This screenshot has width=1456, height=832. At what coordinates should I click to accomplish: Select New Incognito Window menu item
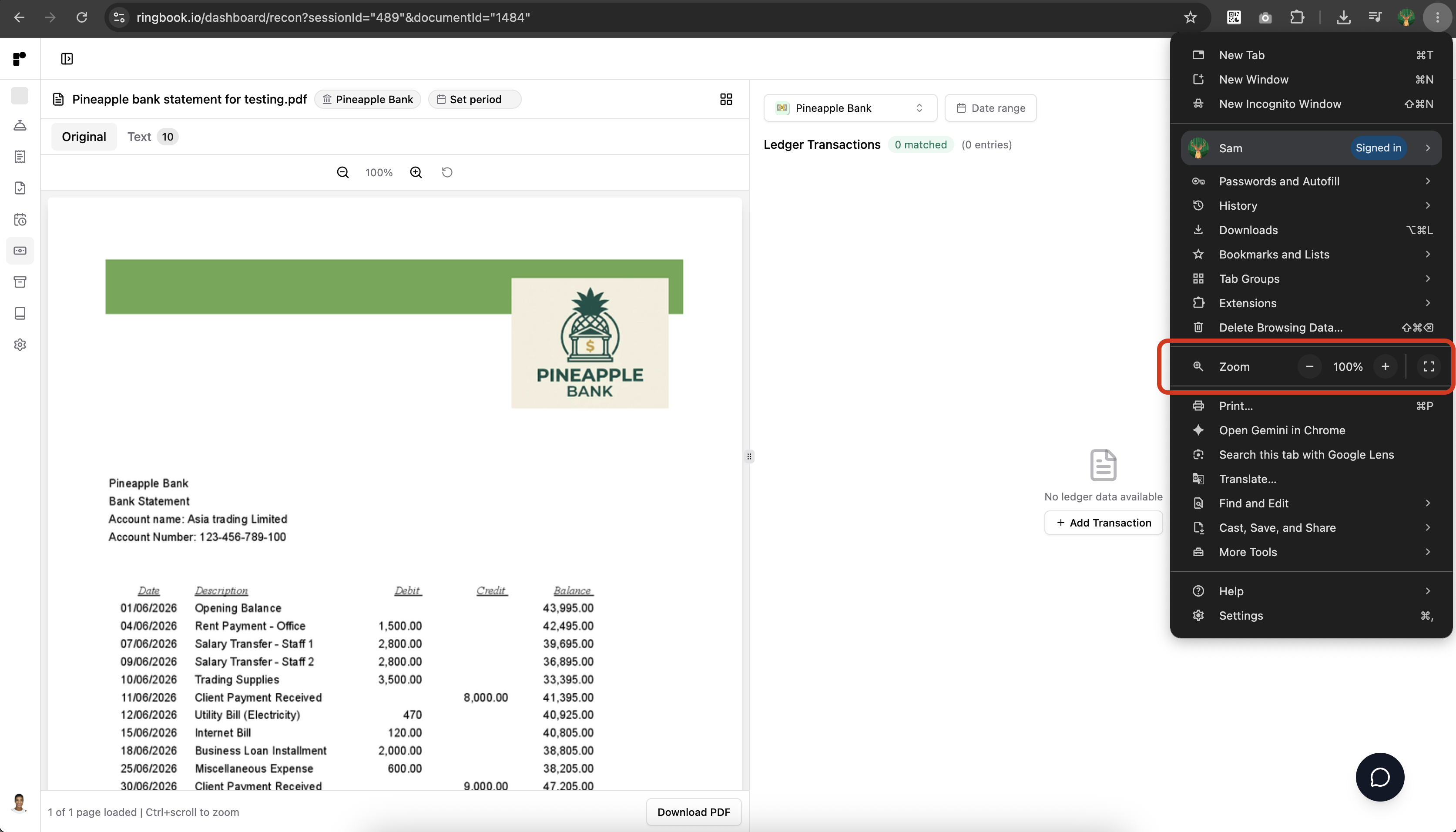click(1311, 104)
